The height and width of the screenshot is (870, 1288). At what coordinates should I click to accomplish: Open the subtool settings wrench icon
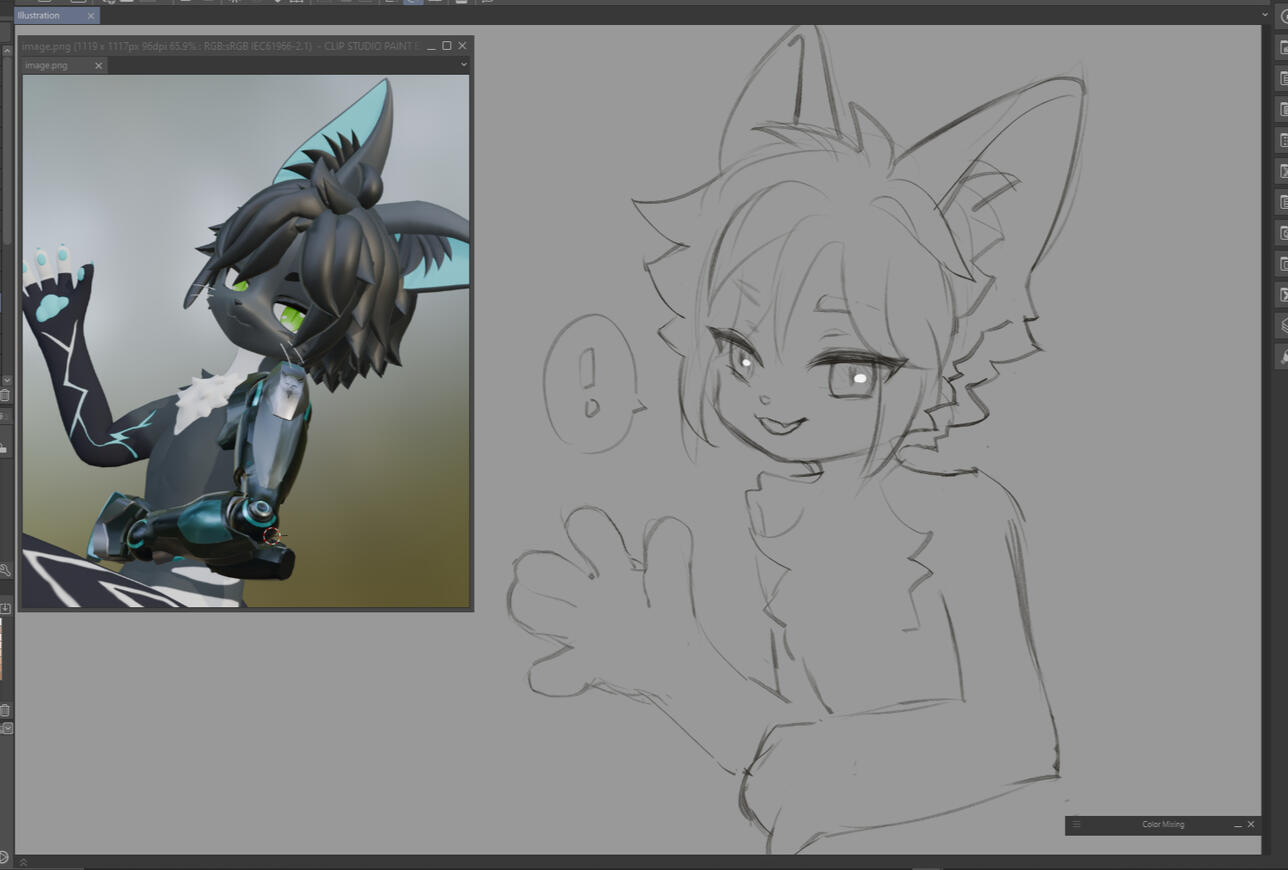5,568
